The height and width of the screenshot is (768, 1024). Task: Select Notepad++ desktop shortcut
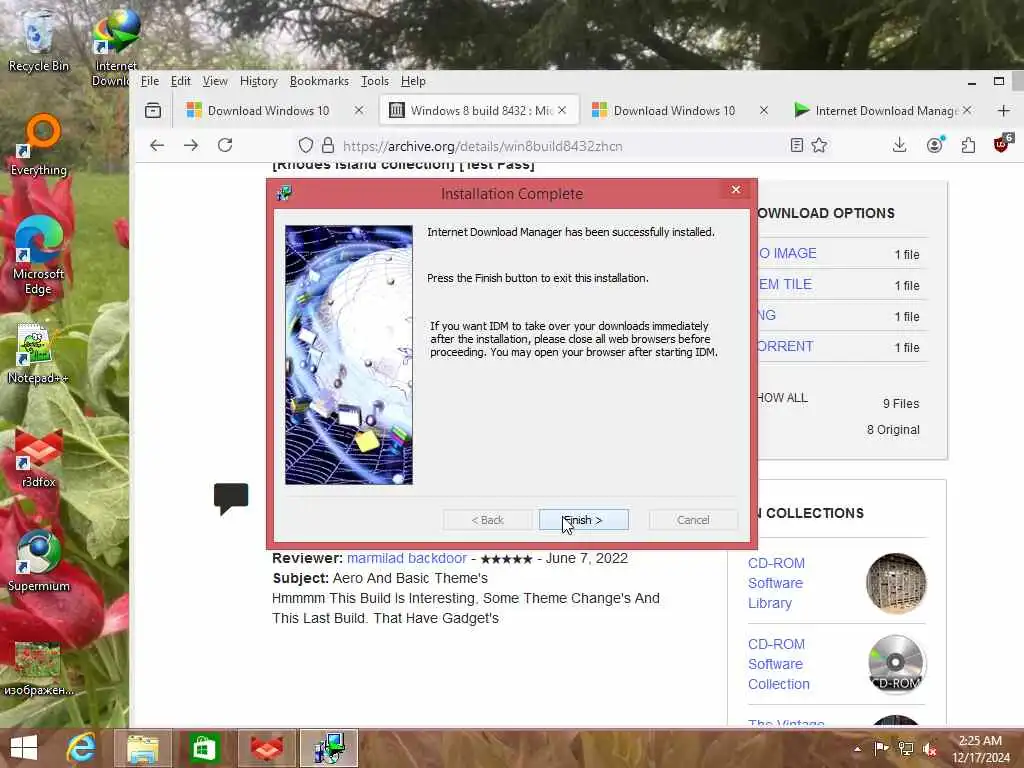(x=39, y=353)
